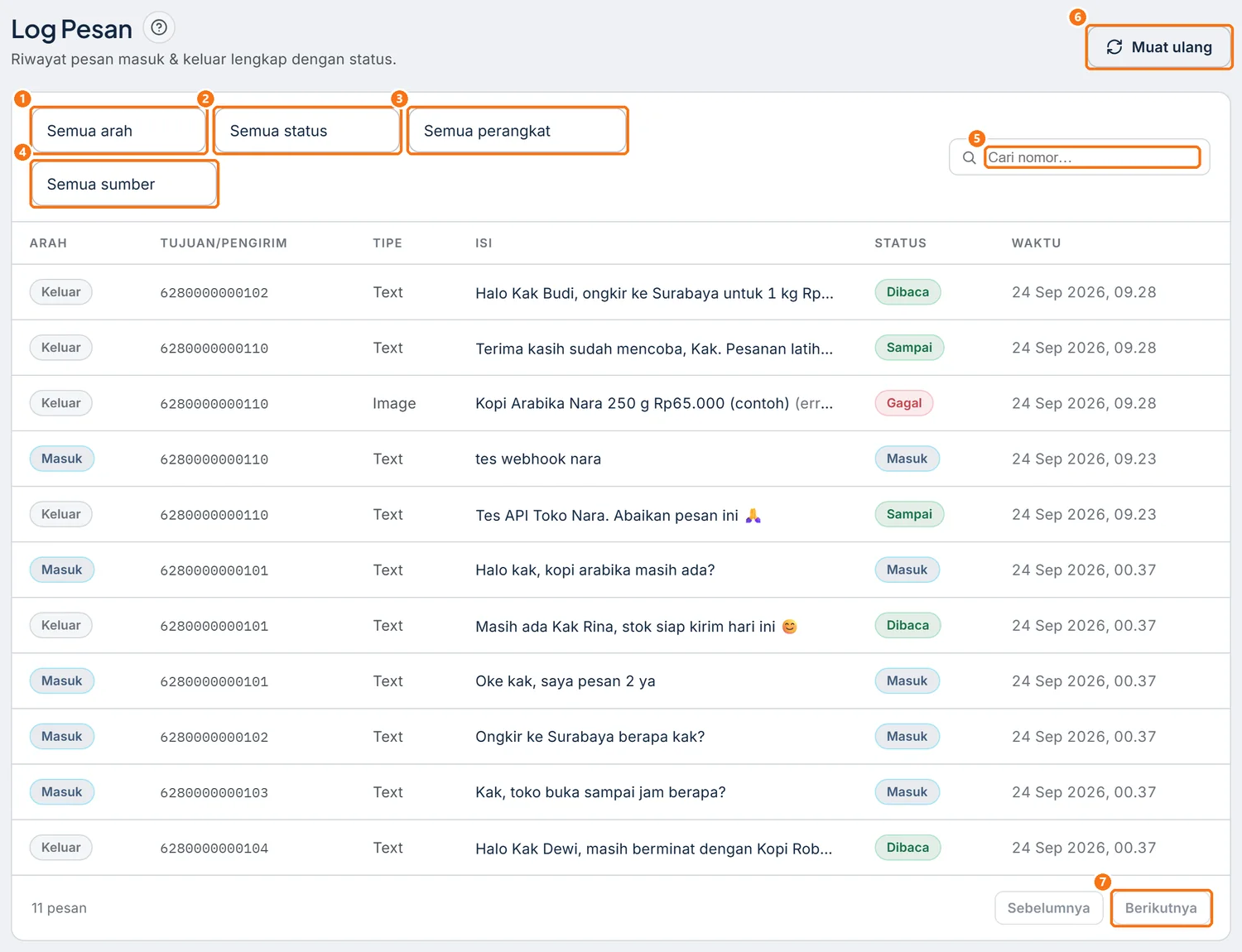The width and height of the screenshot is (1242, 952).
Task: Click the Keluar badge for 6280000000104
Action: pyautogui.click(x=61, y=848)
